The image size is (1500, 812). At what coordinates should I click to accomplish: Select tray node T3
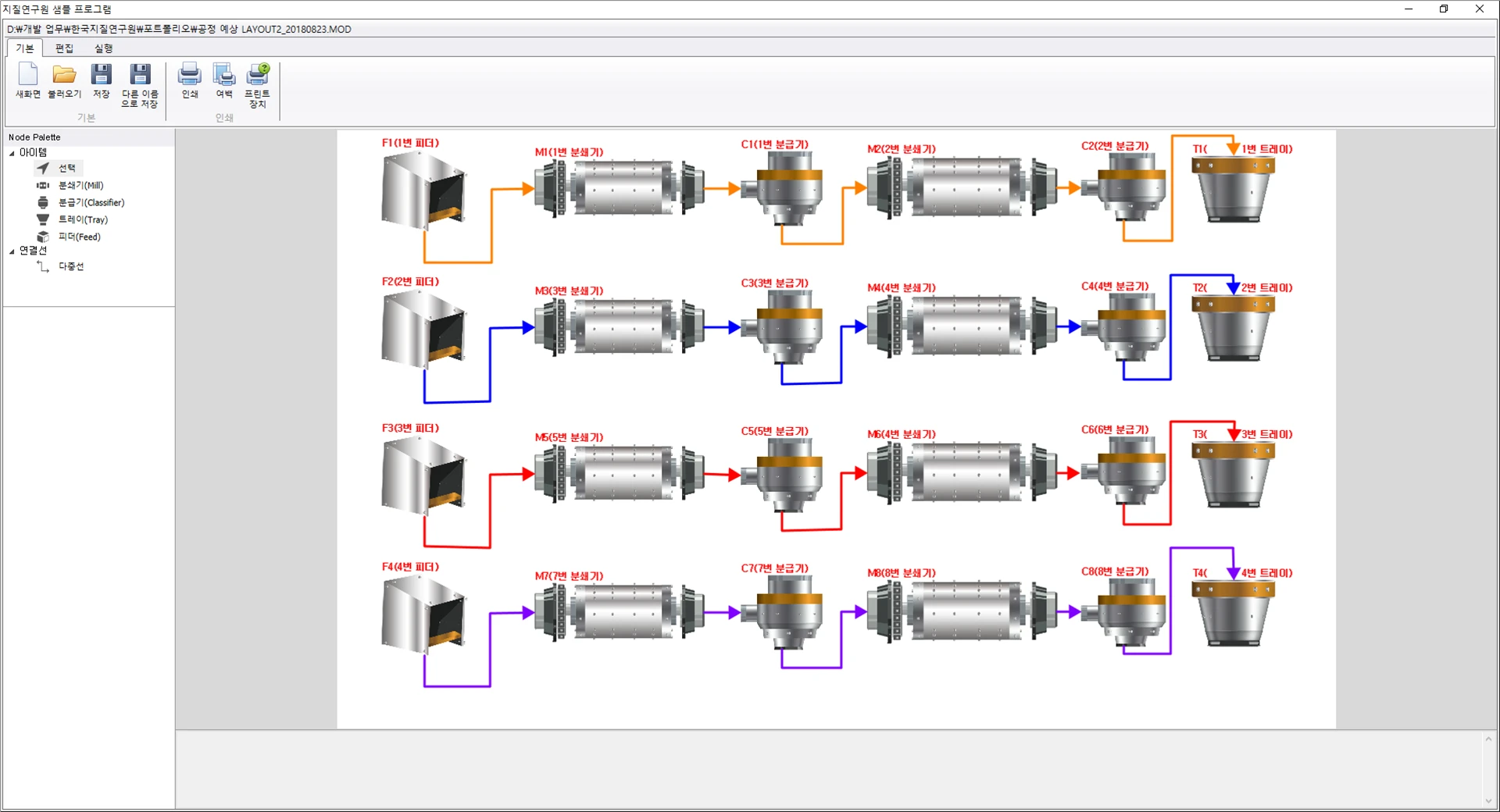[x=1234, y=475]
